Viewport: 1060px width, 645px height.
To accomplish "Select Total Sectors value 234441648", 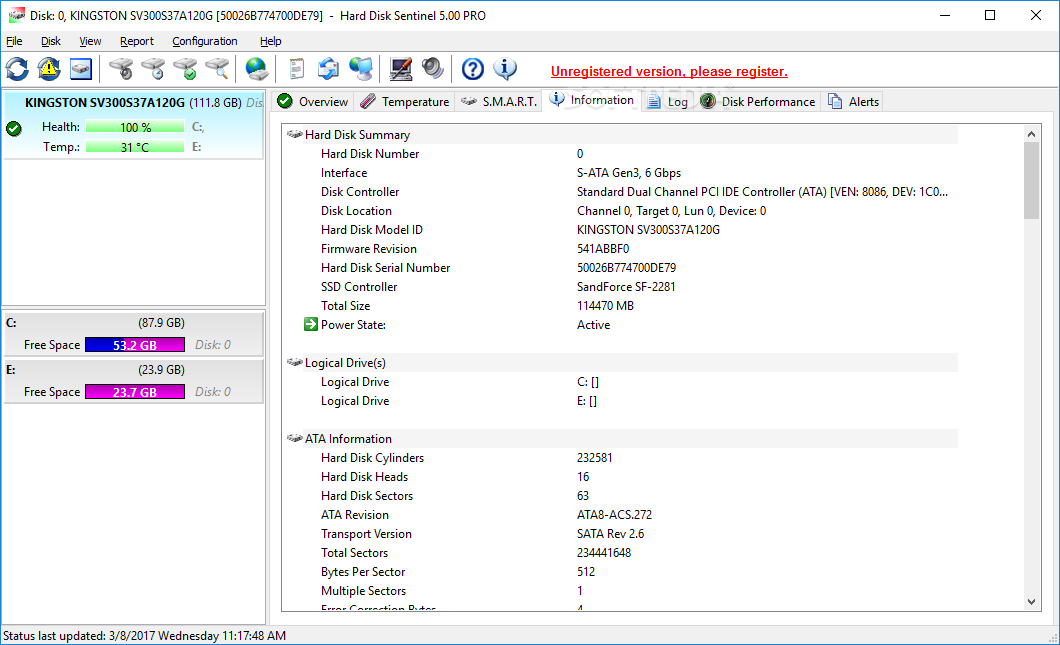I will coord(604,552).
